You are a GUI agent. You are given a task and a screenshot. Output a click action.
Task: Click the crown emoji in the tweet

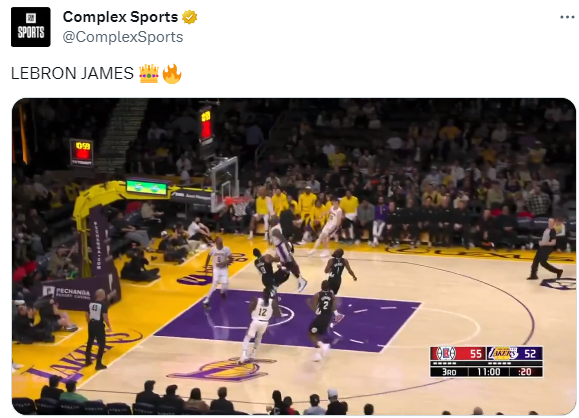coord(149,73)
